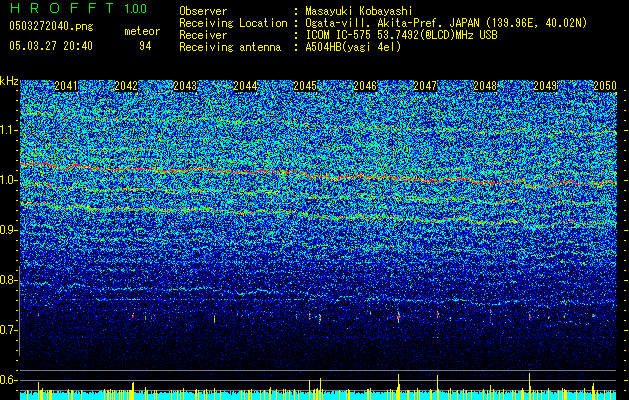This screenshot has width=629, height=400.
Task: Click the 2045 time marker
Action: click(x=305, y=86)
